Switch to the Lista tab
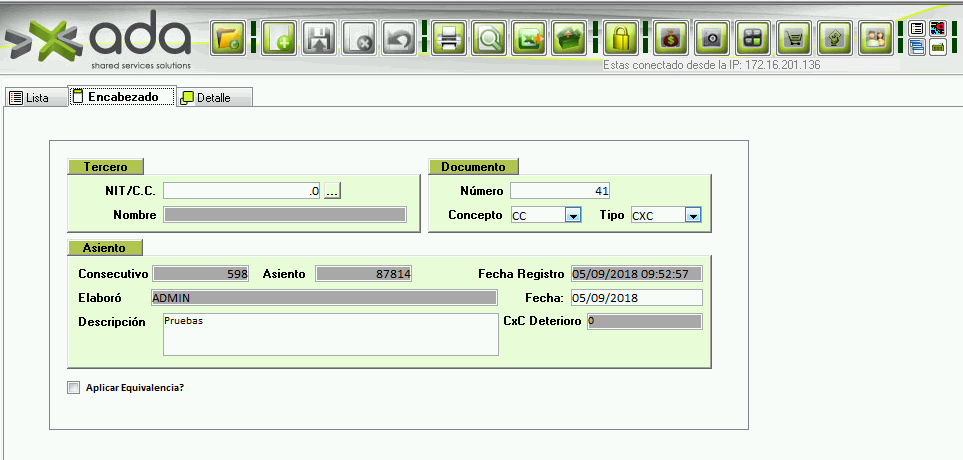This screenshot has height=460, width=963. (29, 97)
